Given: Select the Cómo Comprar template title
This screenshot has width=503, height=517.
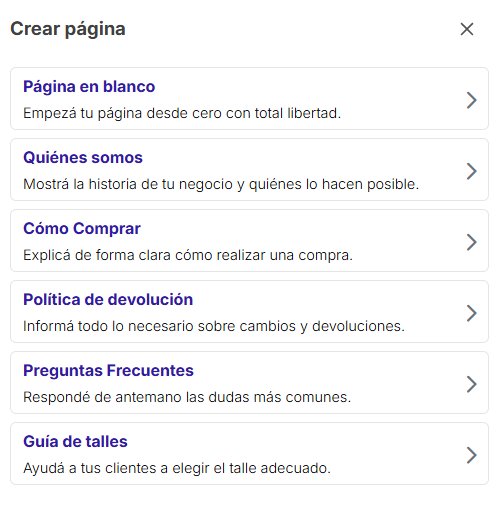Looking at the screenshot, I should [82, 229].
